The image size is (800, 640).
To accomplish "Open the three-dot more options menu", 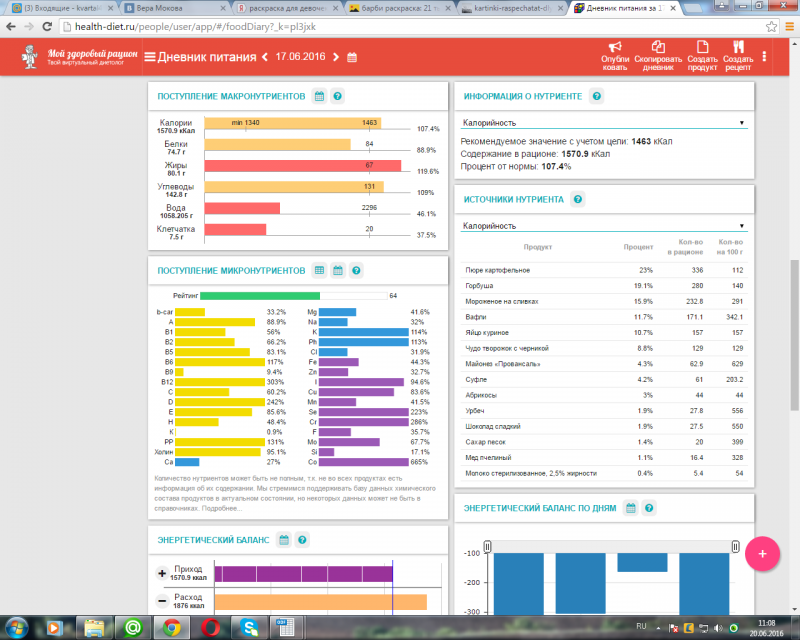I will 764,57.
